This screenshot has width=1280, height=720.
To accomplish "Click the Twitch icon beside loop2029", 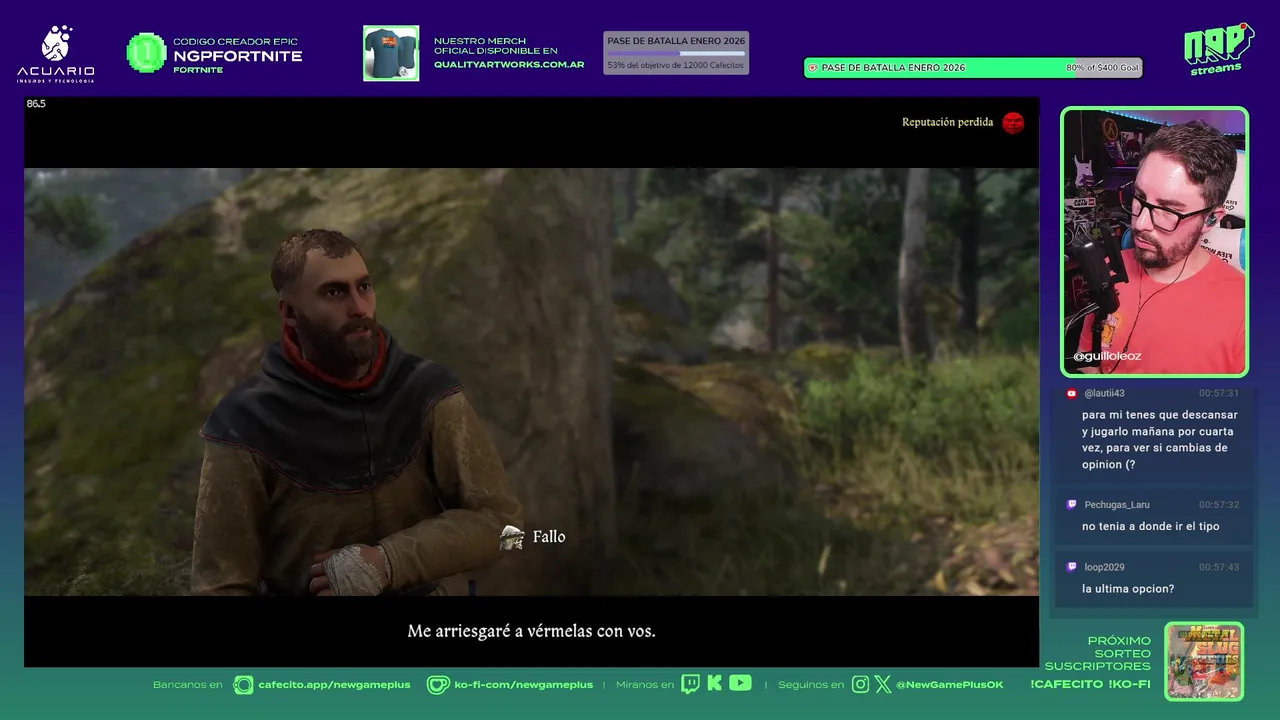I will pos(1072,567).
